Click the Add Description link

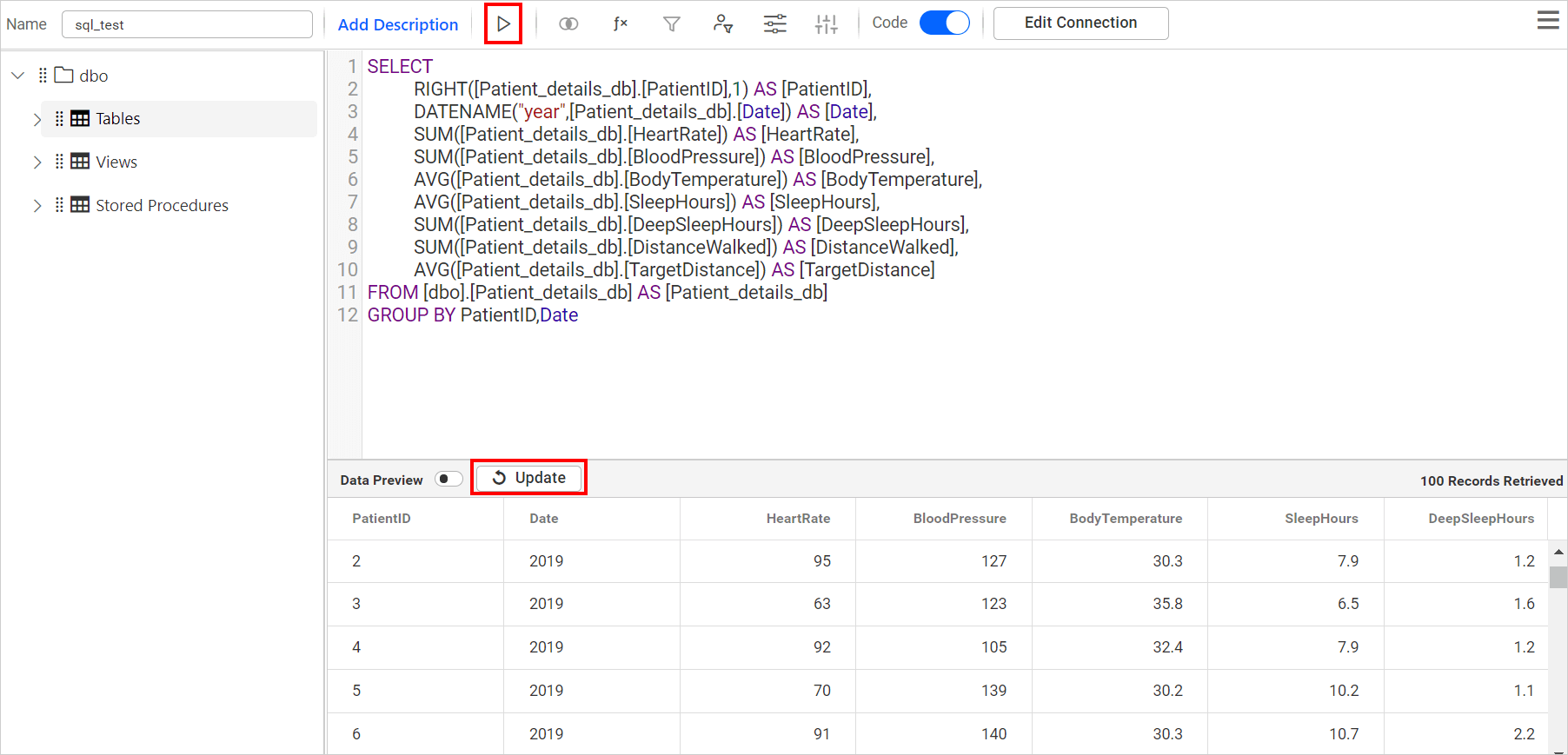(x=397, y=24)
